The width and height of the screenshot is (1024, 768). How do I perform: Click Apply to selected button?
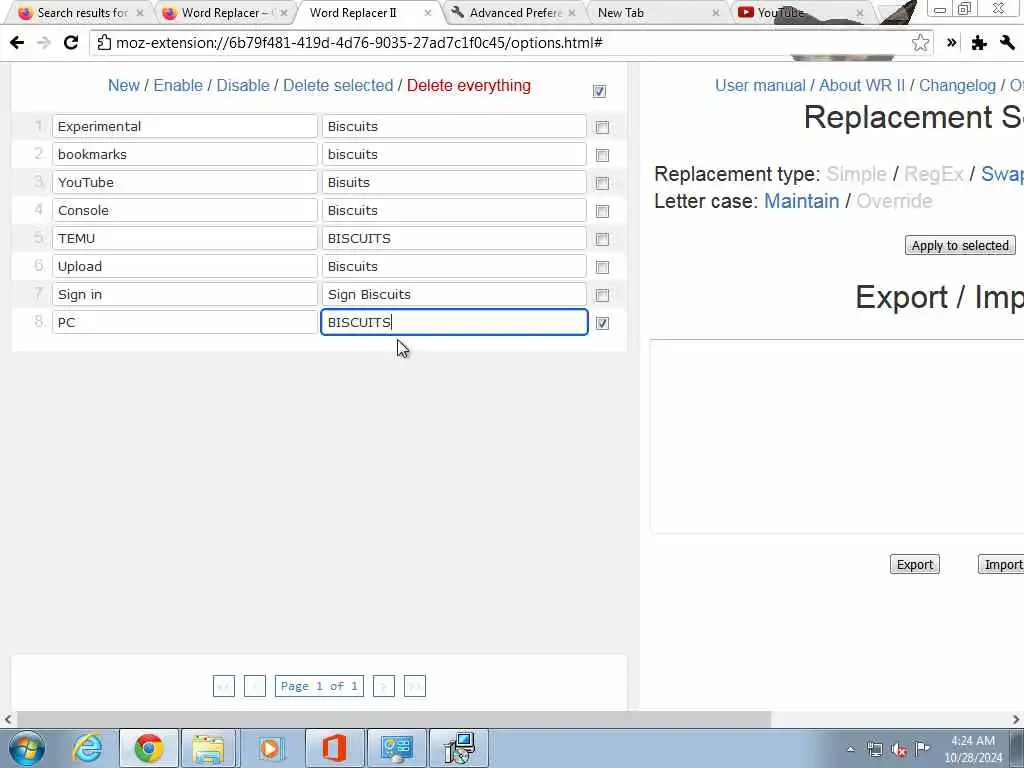(x=960, y=246)
